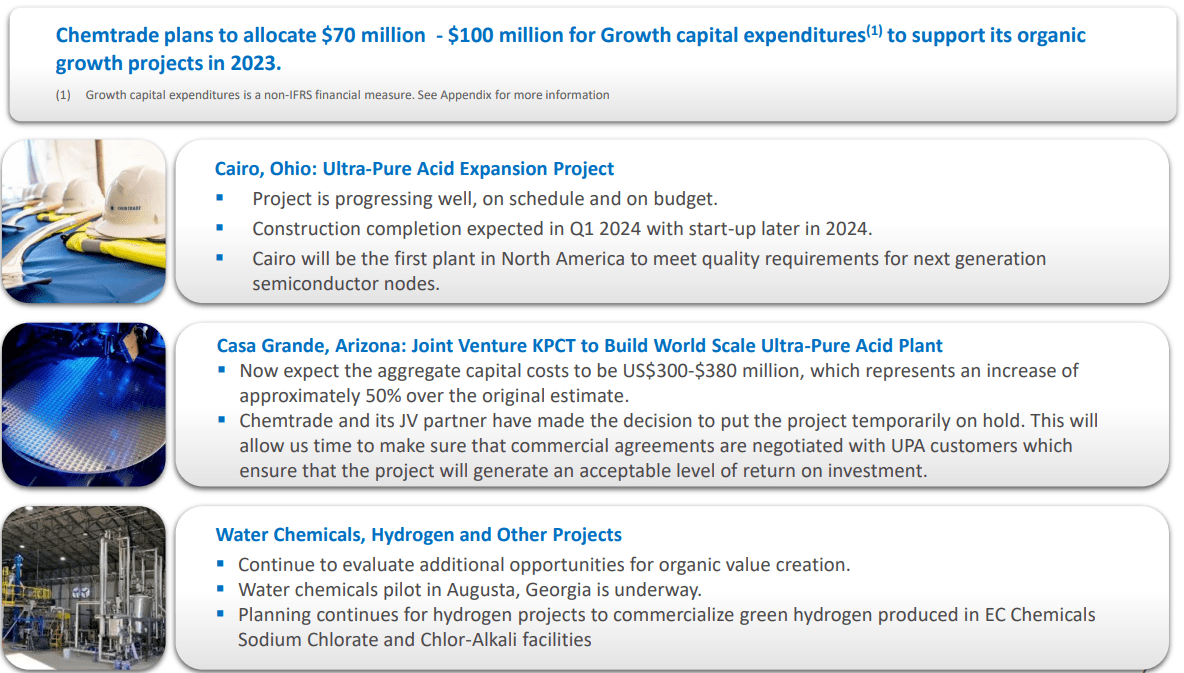Viewport: 1184px width, 673px height.
Task: Click the bullet marker beside 'Construction completion expected'
Action: [x=219, y=227]
